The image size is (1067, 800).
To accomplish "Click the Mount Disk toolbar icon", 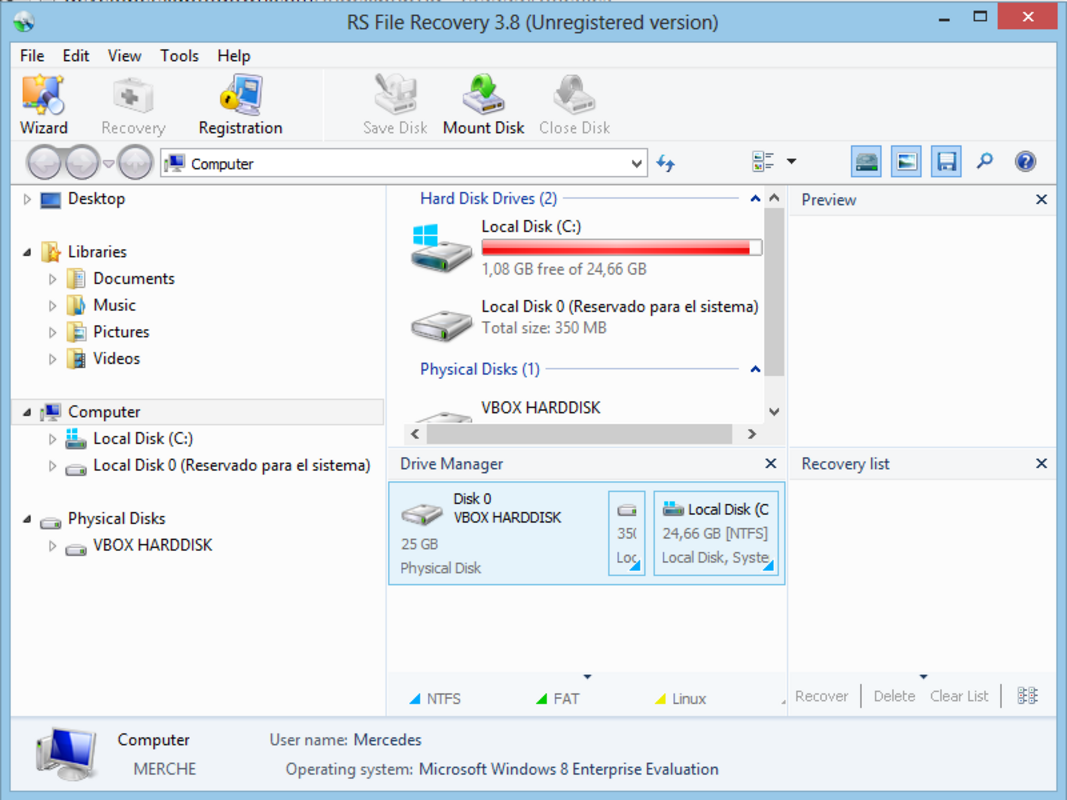I will [483, 104].
